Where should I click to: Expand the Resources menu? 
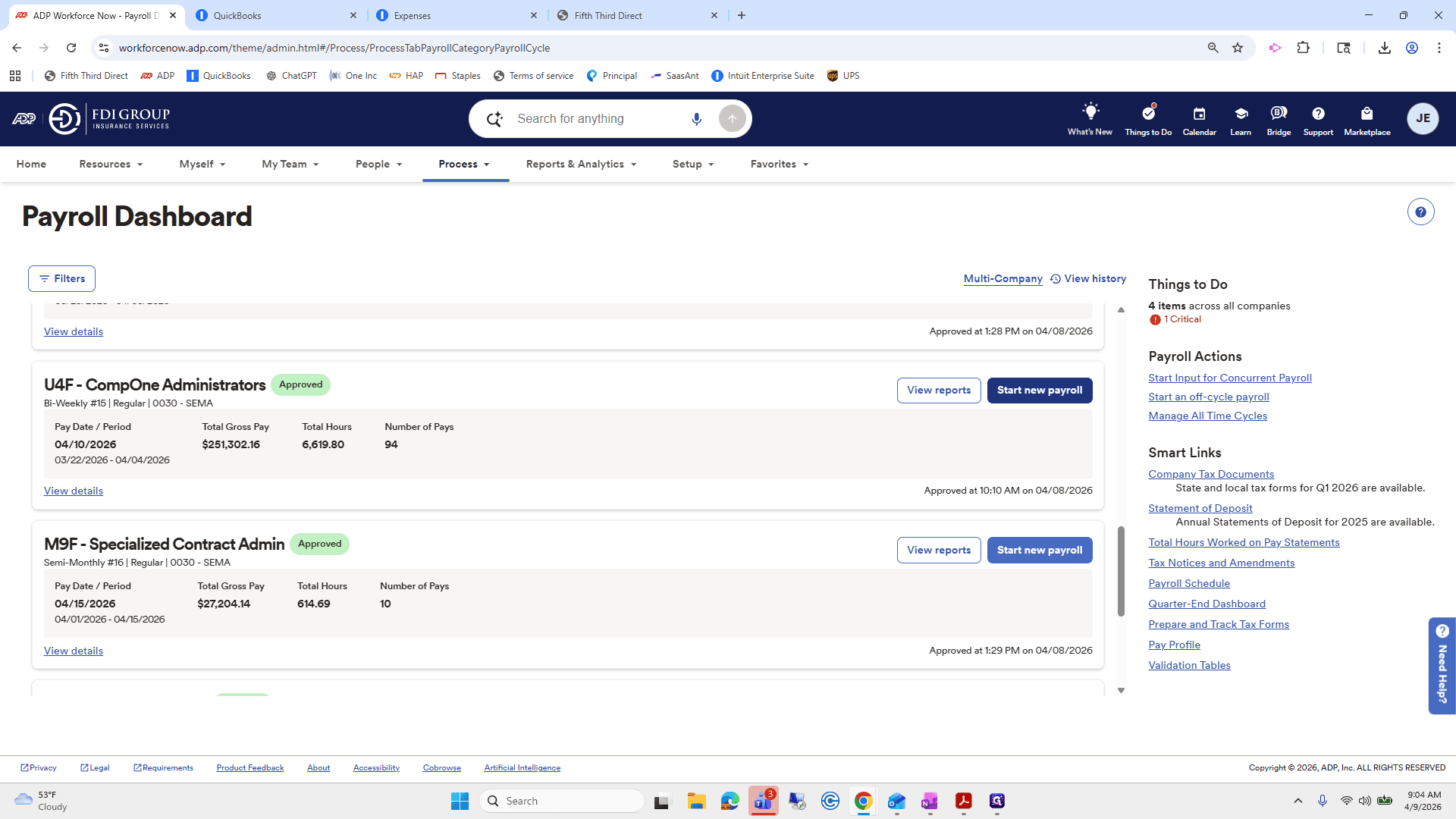(111, 164)
